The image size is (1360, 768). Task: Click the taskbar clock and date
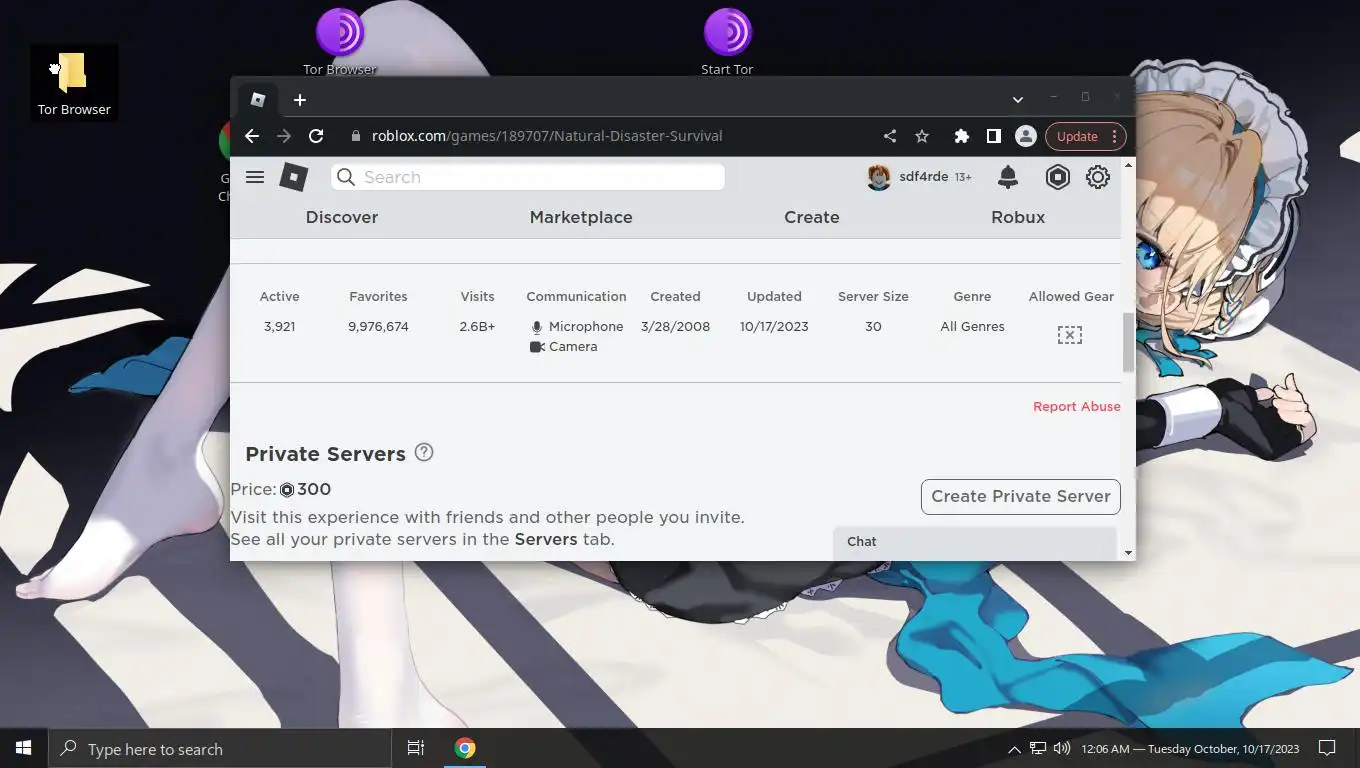point(1190,749)
